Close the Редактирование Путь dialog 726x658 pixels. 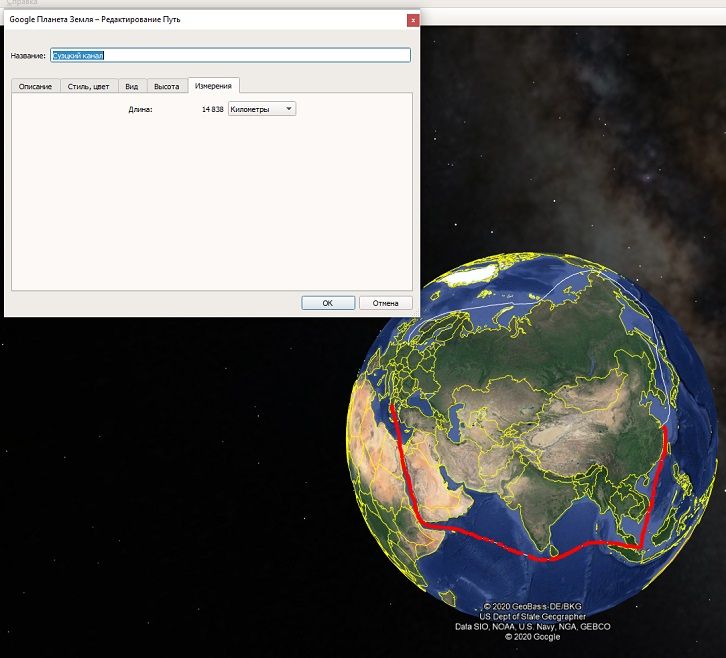[413, 20]
